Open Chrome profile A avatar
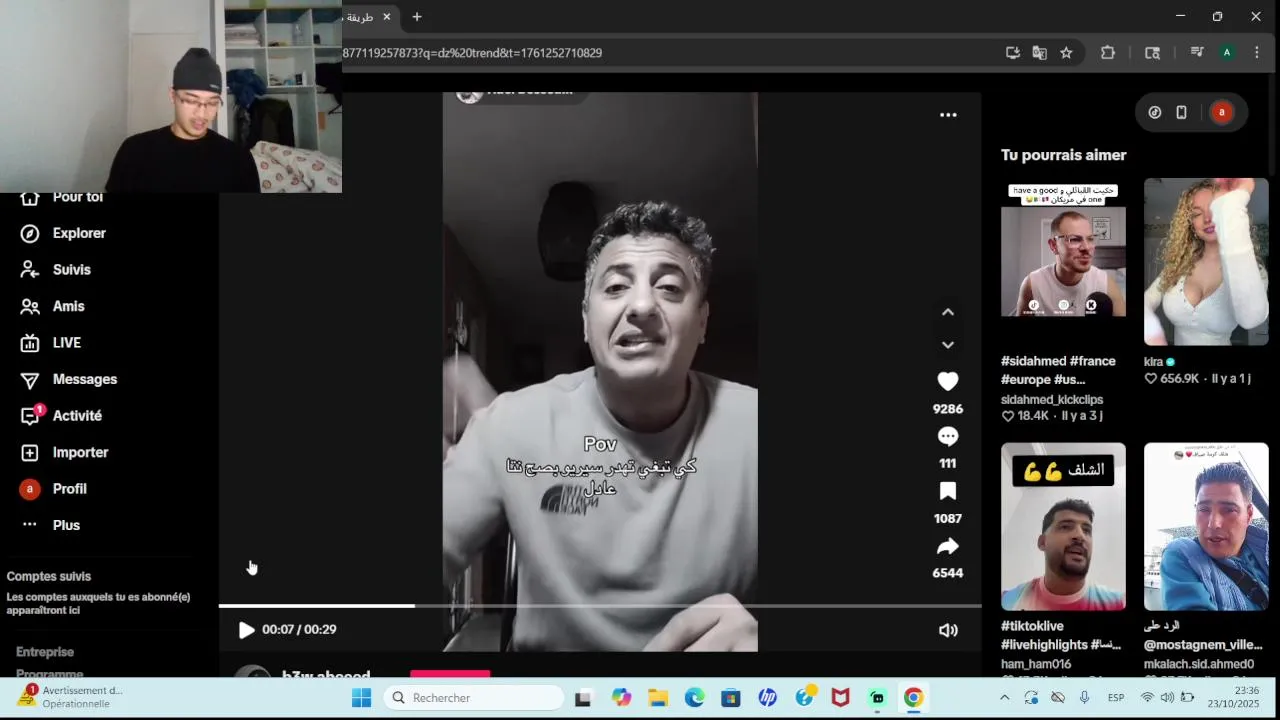 tap(1226, 53)
